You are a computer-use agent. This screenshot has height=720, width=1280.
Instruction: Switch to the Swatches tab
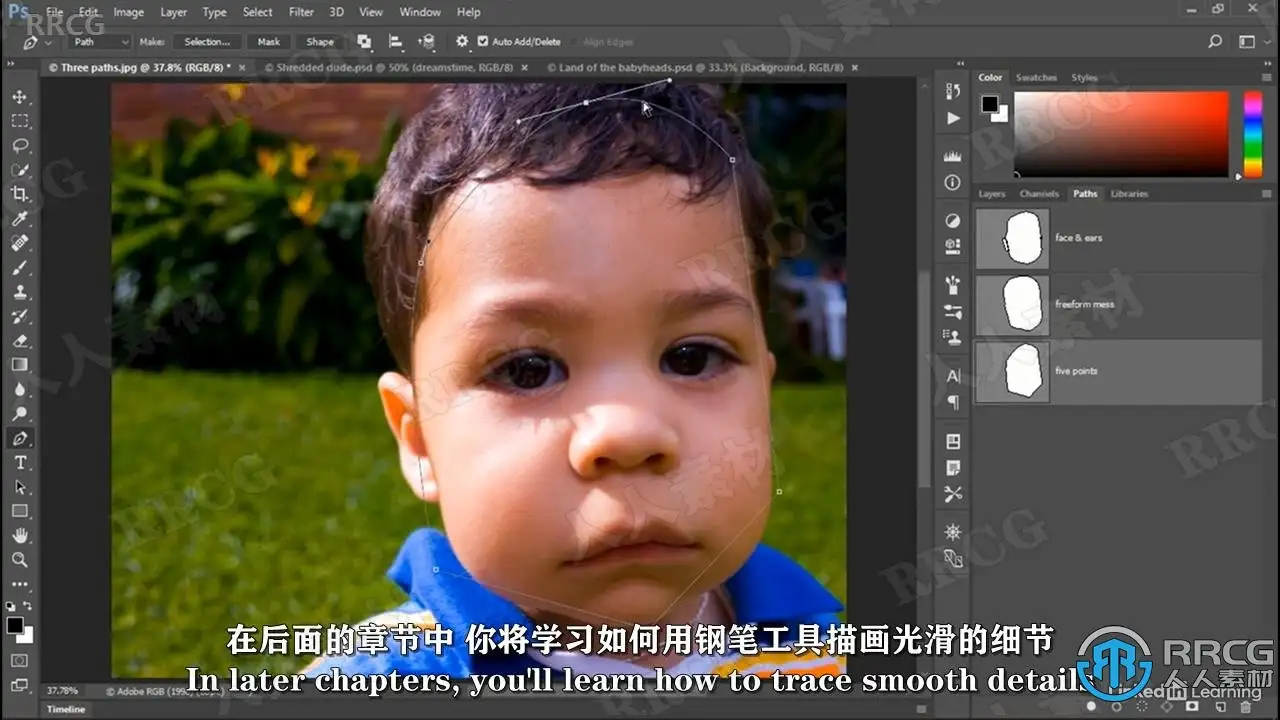[1036, 78]
